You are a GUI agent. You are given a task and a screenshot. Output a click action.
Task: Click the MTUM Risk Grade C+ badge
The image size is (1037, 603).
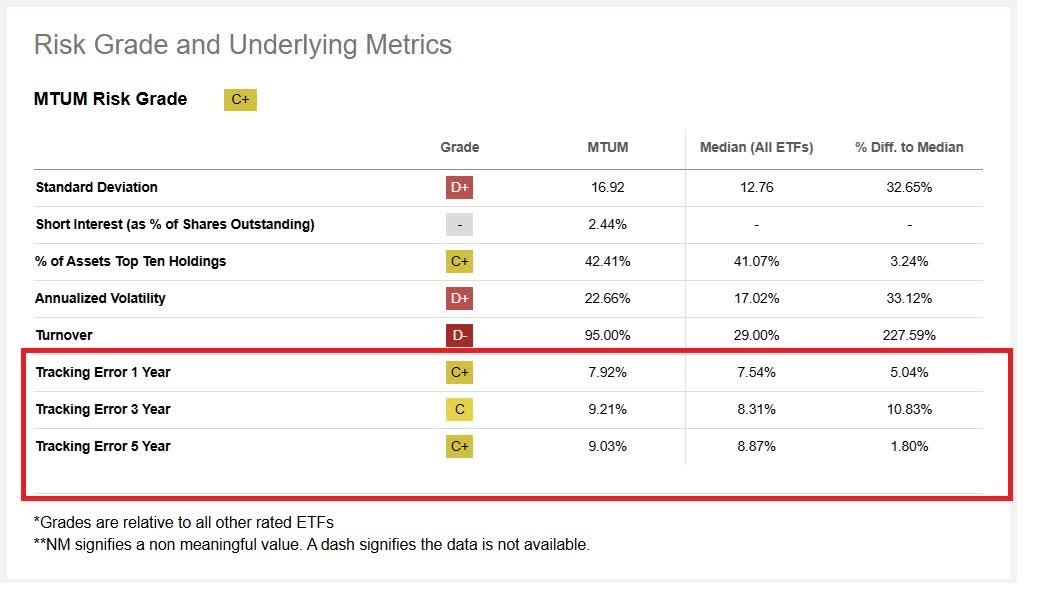[240, 99]
